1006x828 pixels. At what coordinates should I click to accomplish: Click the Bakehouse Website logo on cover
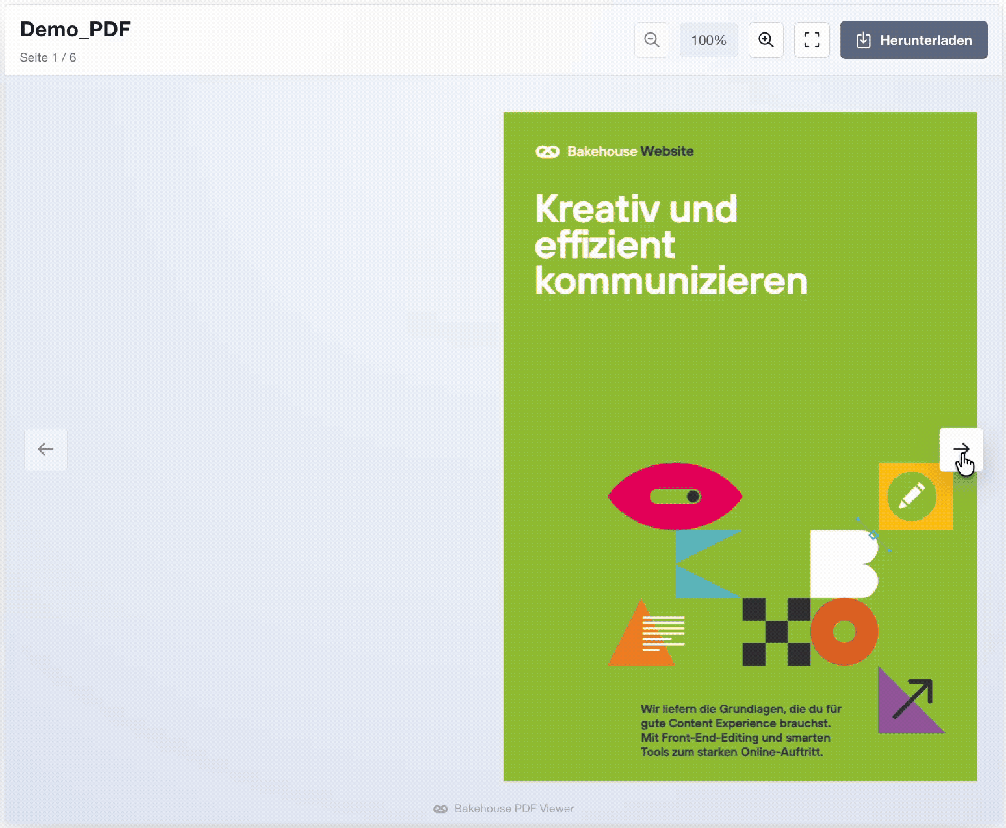coord(614,151)
